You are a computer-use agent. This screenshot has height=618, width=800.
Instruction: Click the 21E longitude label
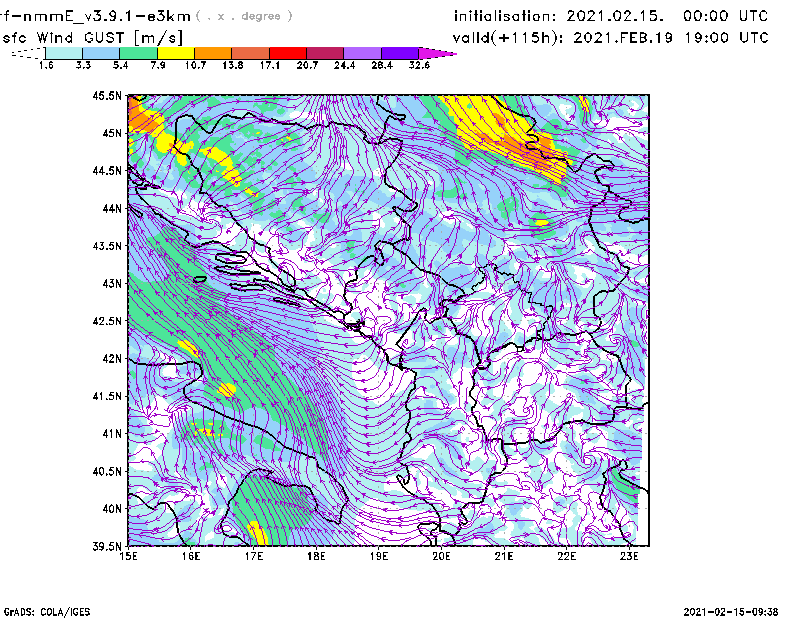tap(504, 556)
